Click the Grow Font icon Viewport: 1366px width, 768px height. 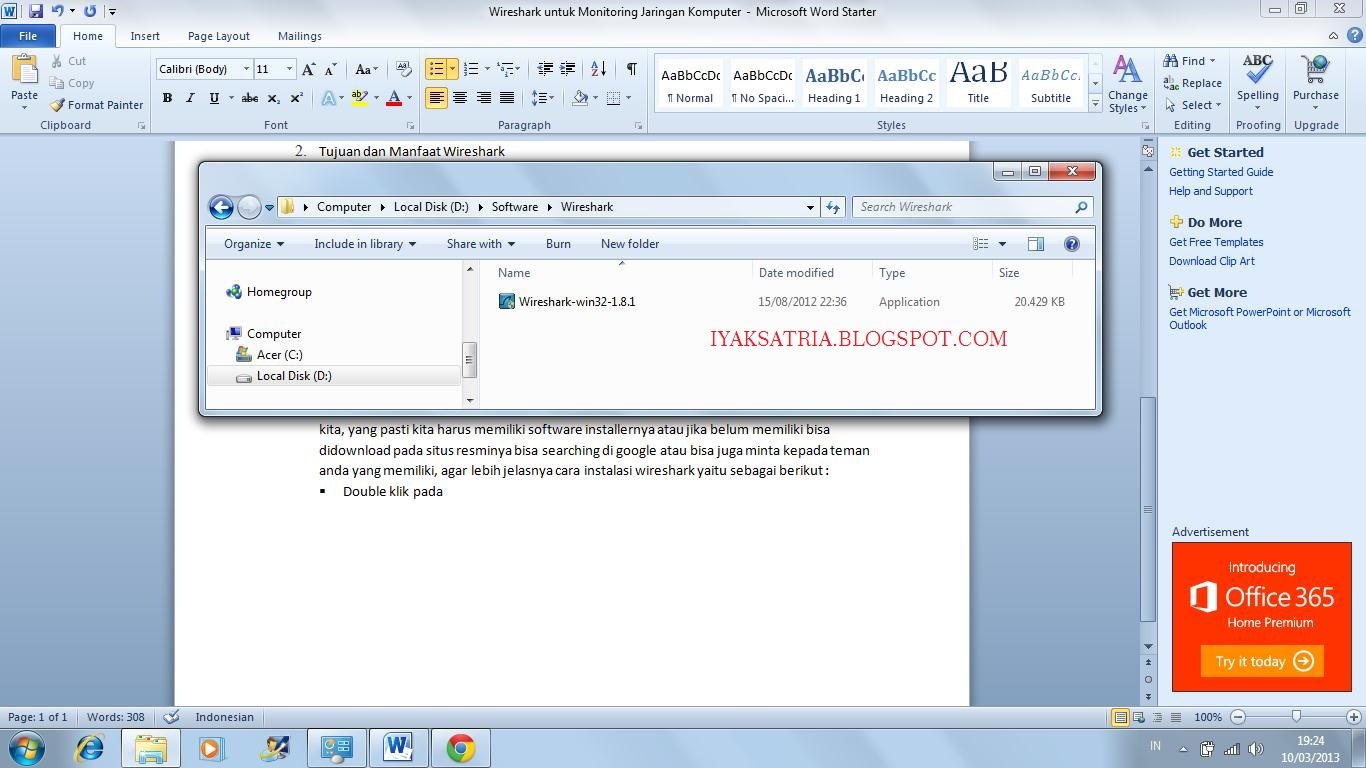309,69
